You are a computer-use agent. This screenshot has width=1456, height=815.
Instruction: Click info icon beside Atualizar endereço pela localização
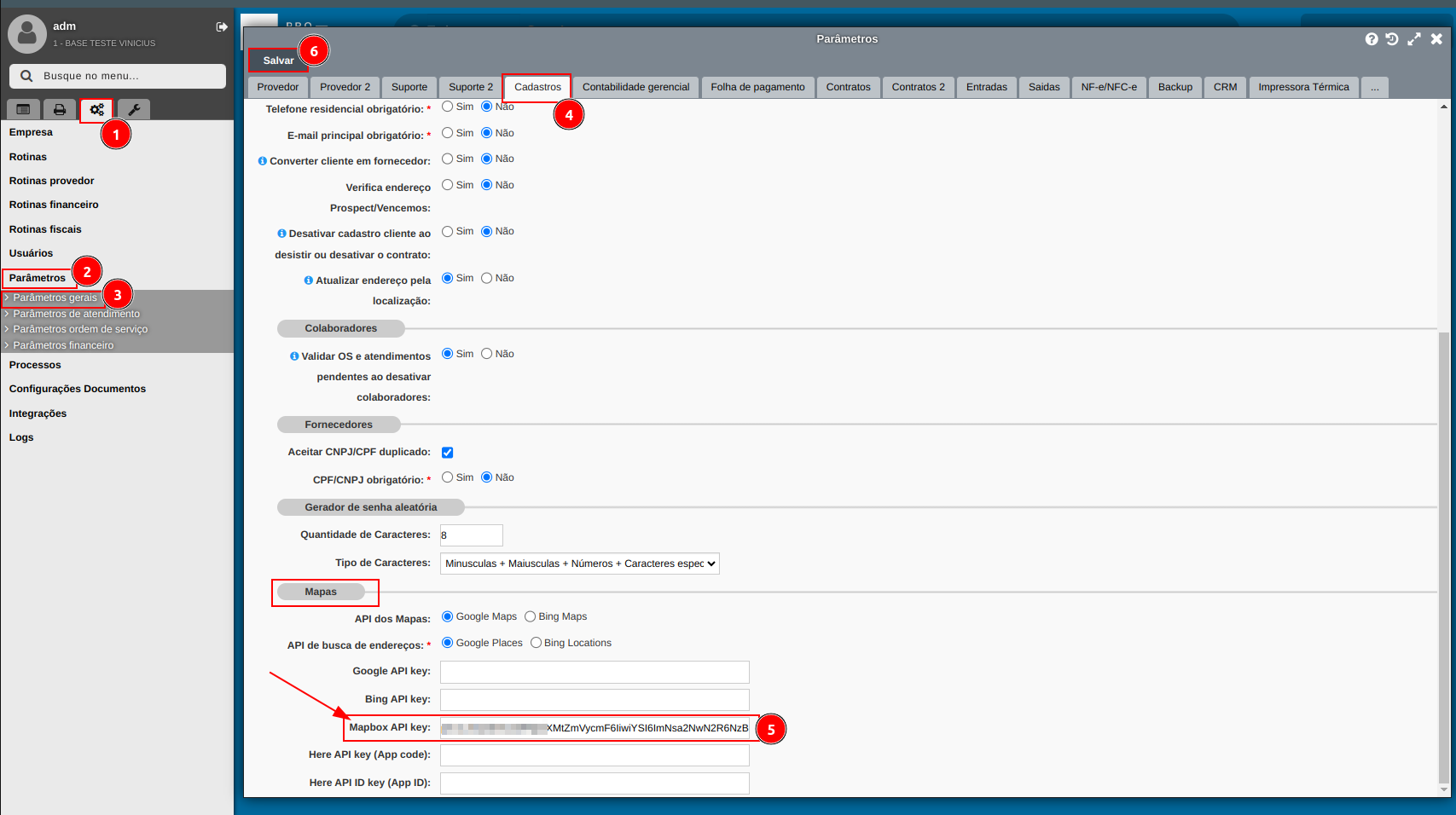309,280
